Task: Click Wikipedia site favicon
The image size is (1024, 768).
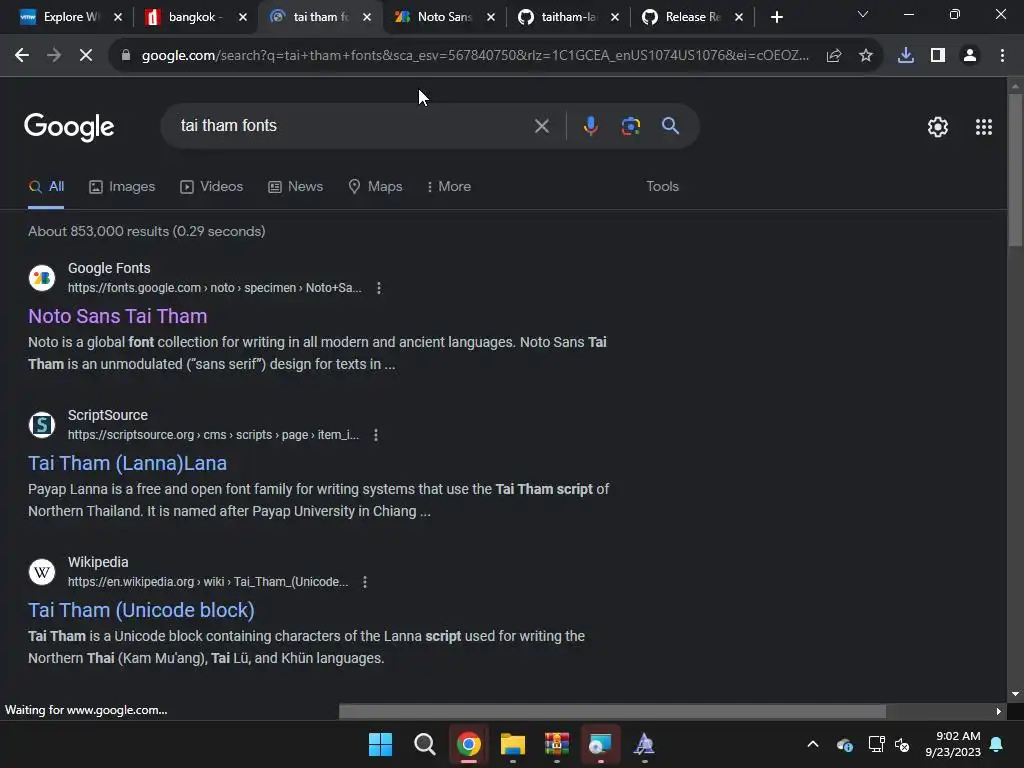Action: tap(42, 571)
